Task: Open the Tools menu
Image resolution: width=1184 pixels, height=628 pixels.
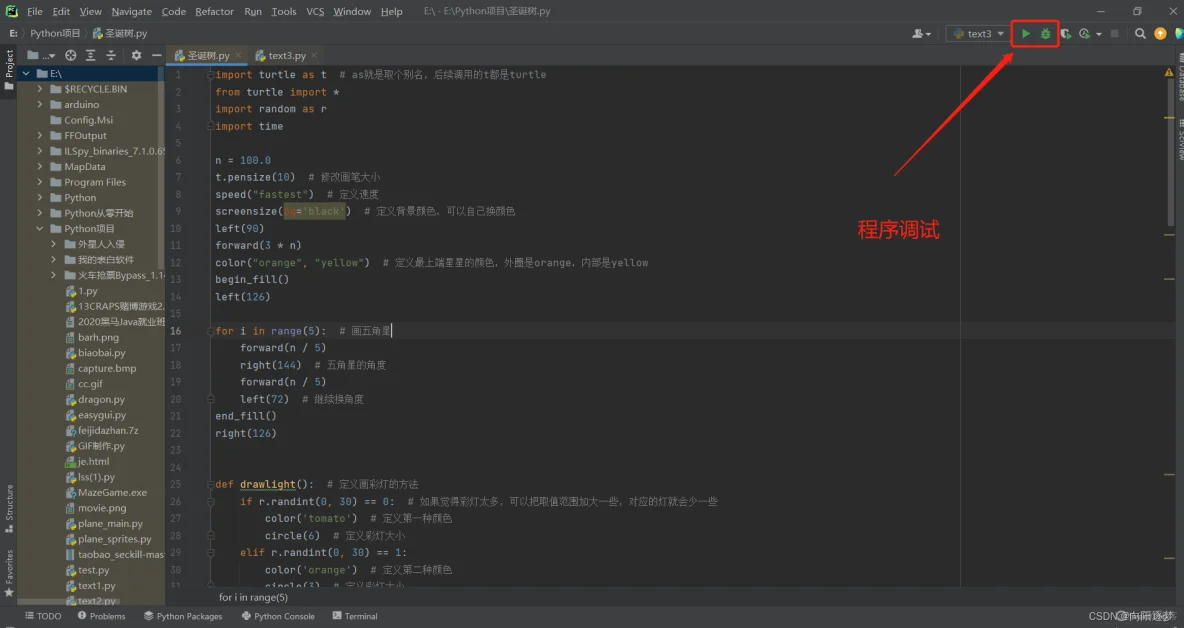Action: (x=284, y=11)
